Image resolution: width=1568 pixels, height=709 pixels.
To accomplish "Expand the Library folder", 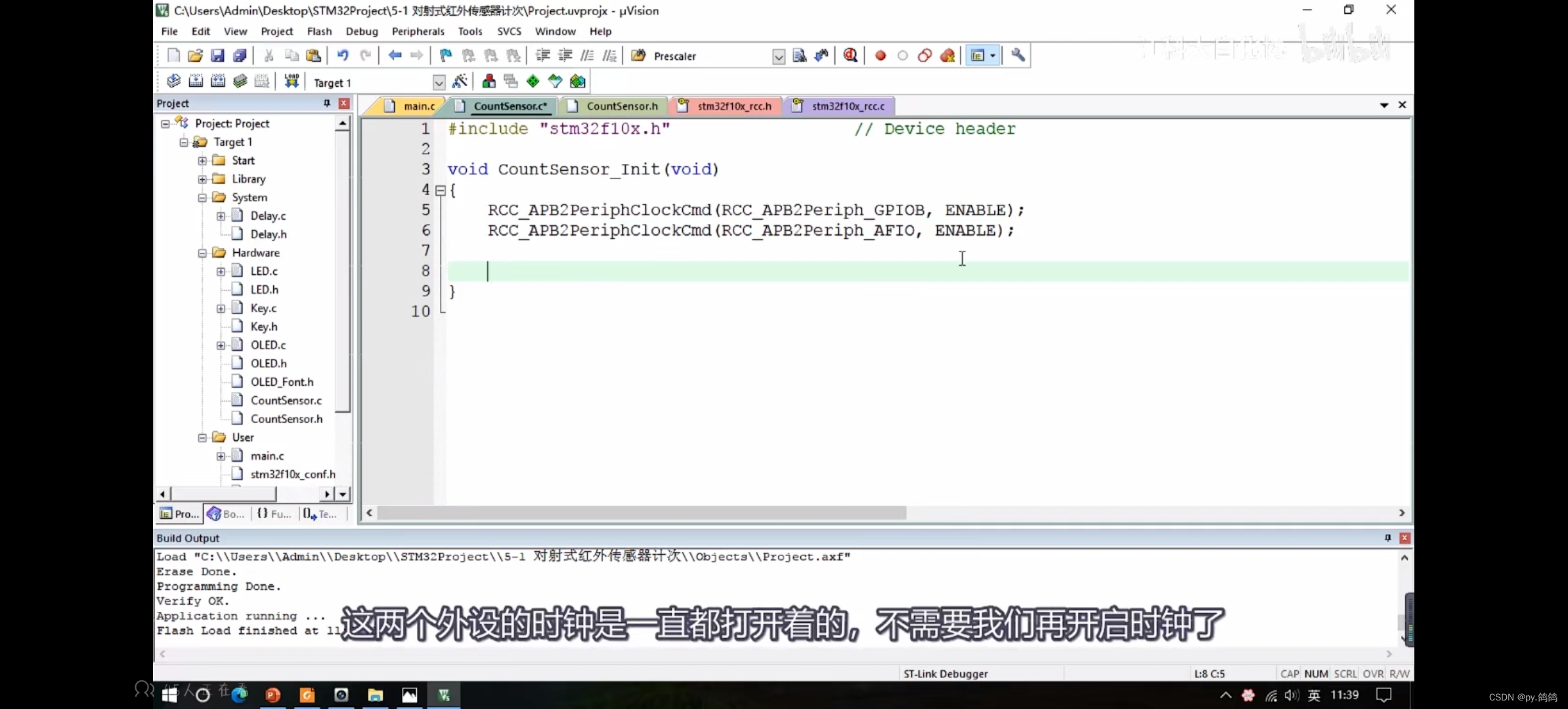I will [x=202, y=179].
